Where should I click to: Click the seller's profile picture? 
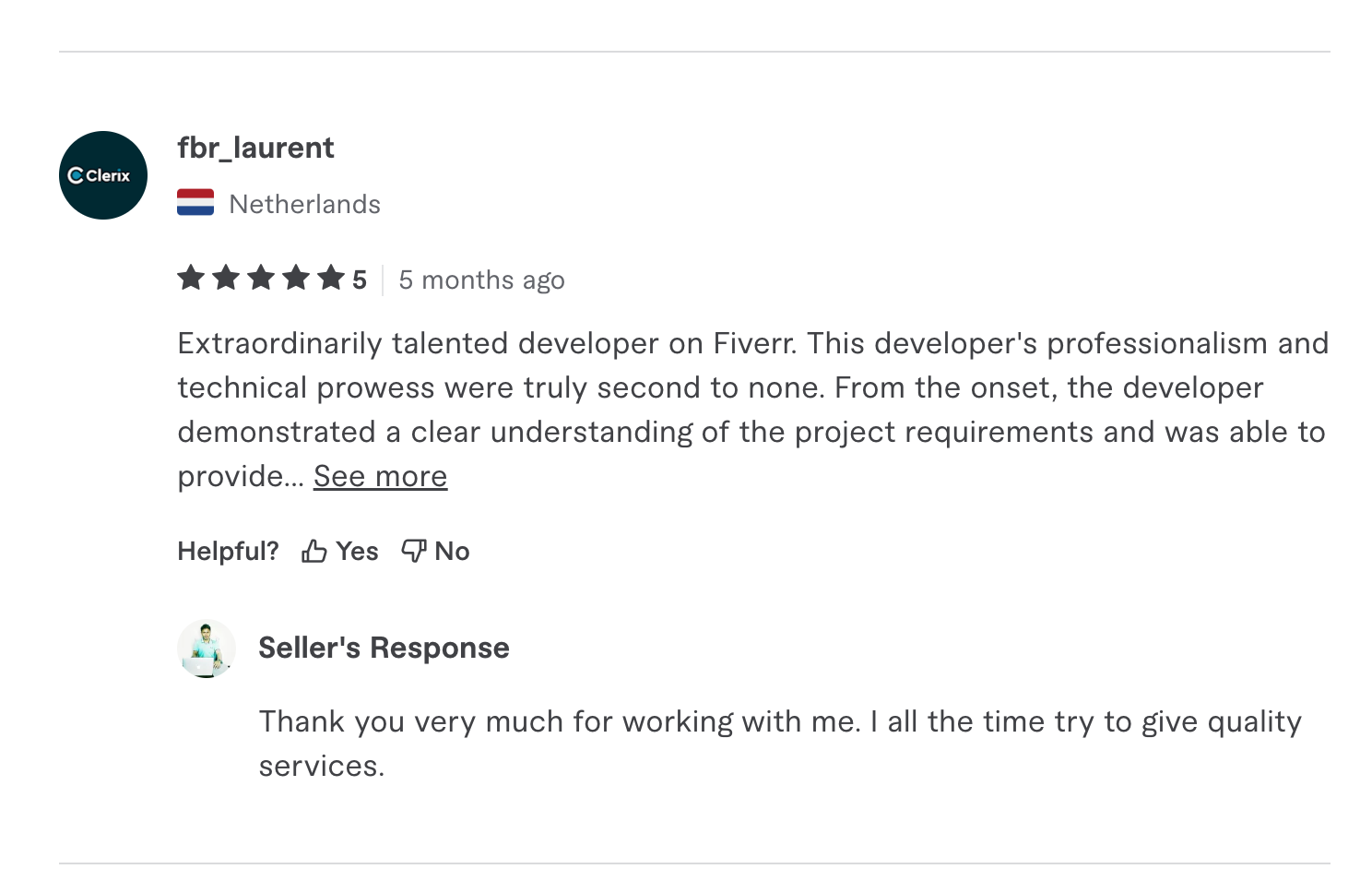click(207, 649)
